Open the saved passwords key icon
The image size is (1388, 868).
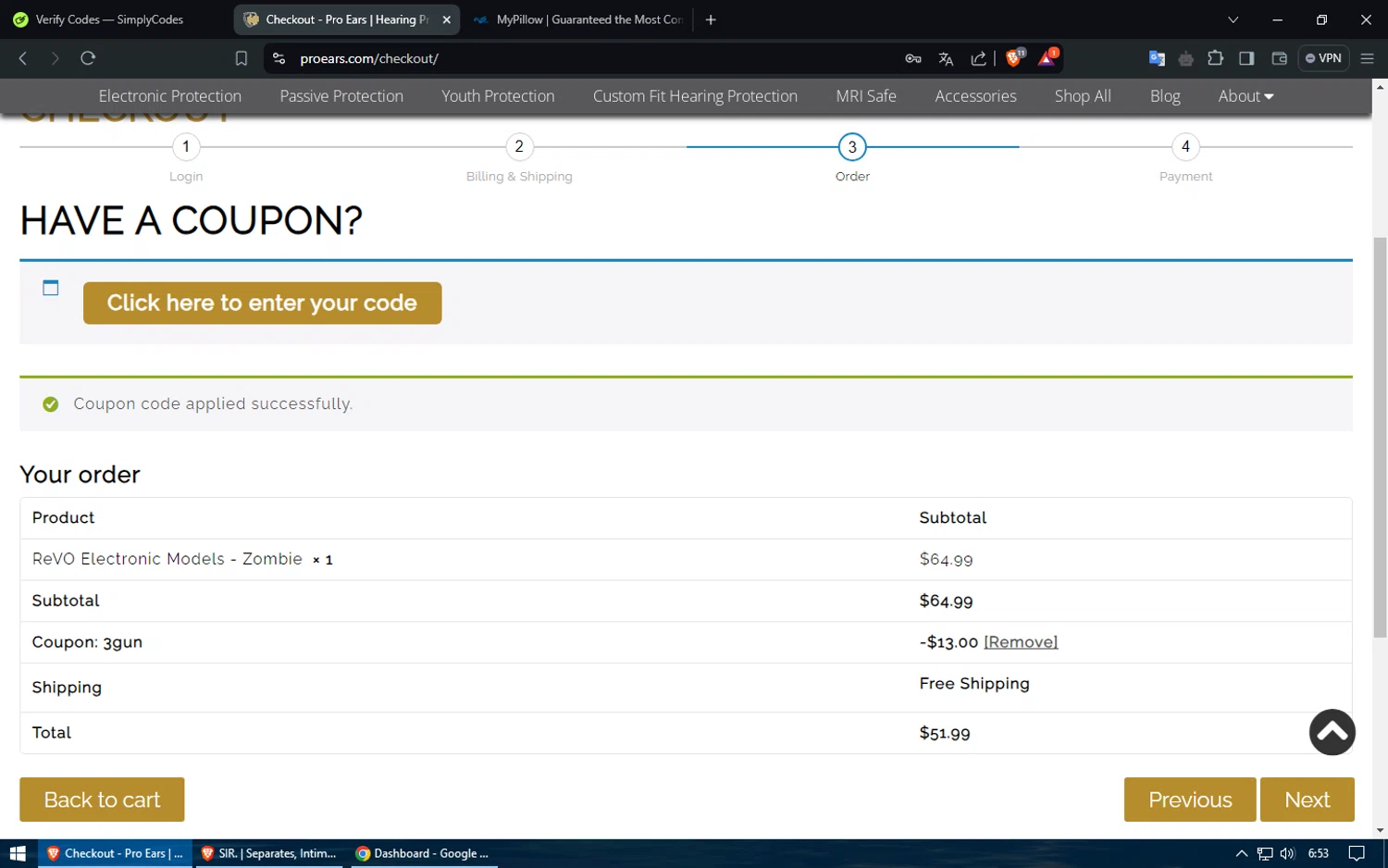[913, 58]
